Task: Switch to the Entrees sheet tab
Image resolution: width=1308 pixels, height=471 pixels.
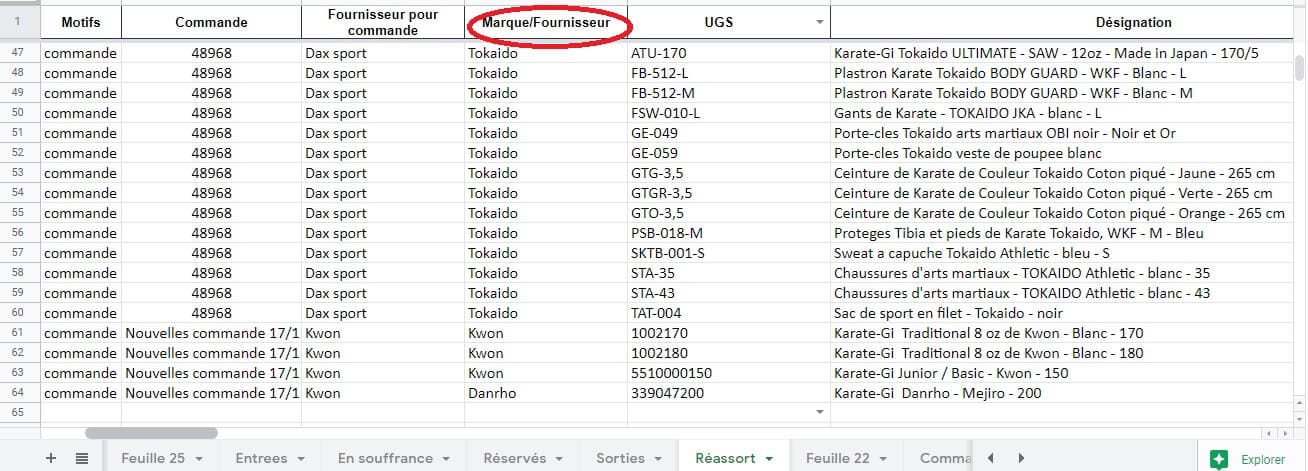Action: click(x=261, y=458)
